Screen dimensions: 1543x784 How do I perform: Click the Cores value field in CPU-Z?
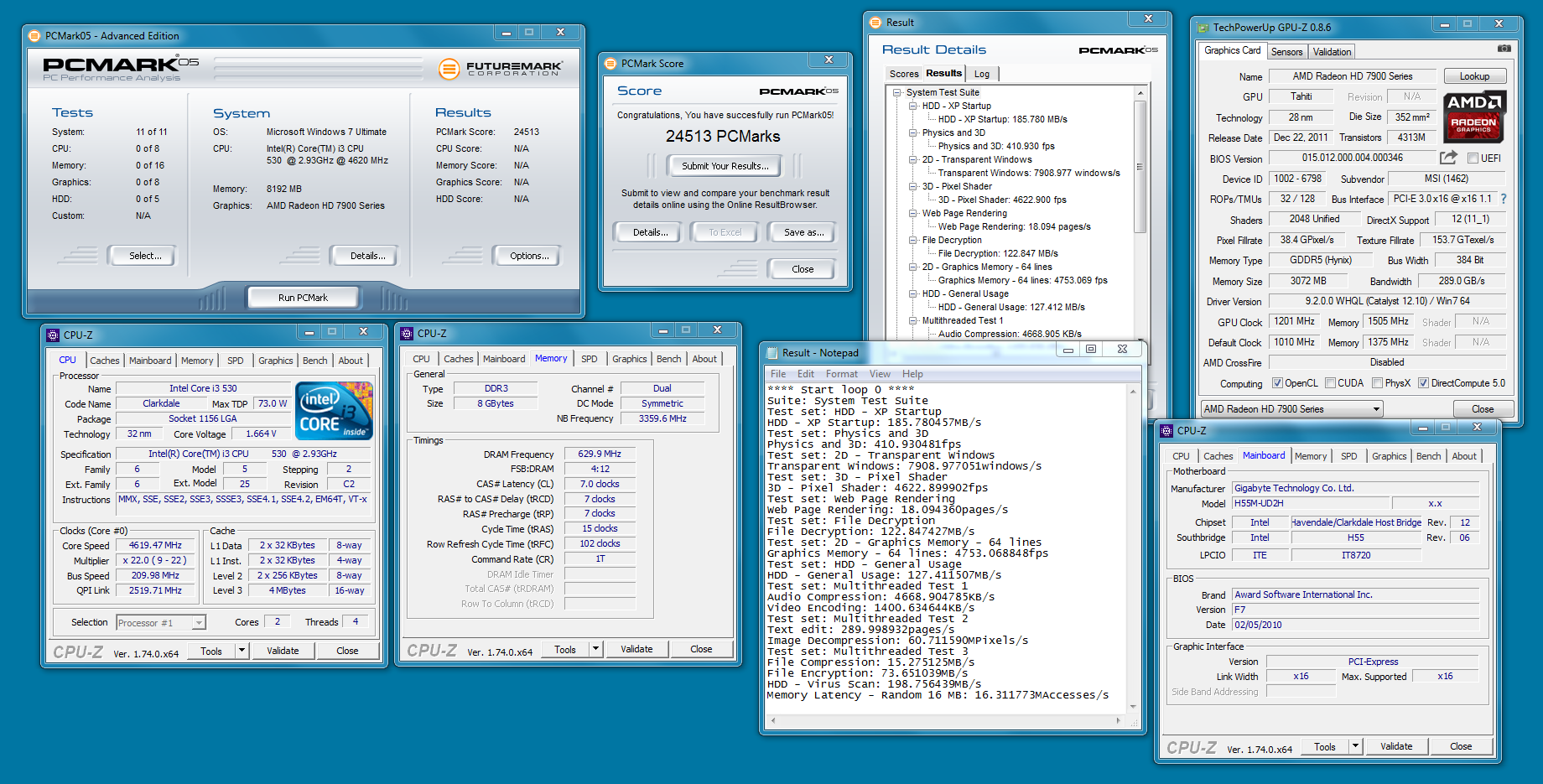pos(278,621)
